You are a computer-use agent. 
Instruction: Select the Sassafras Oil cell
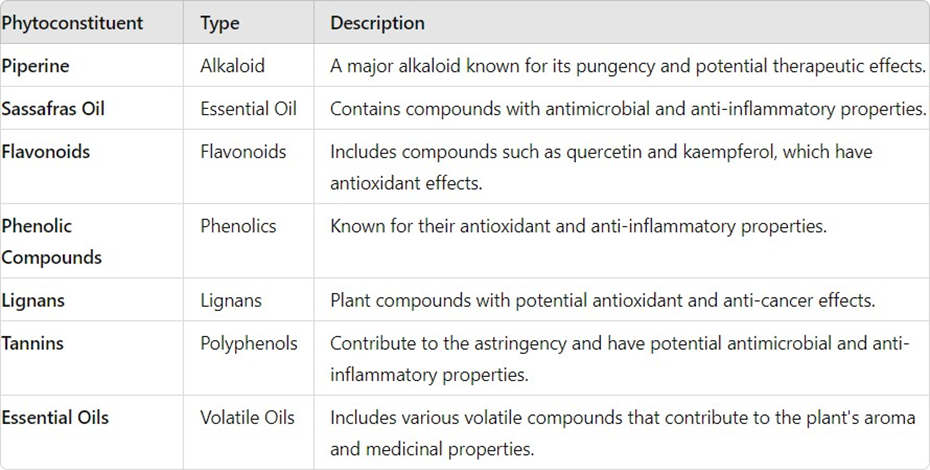(53, 109)
